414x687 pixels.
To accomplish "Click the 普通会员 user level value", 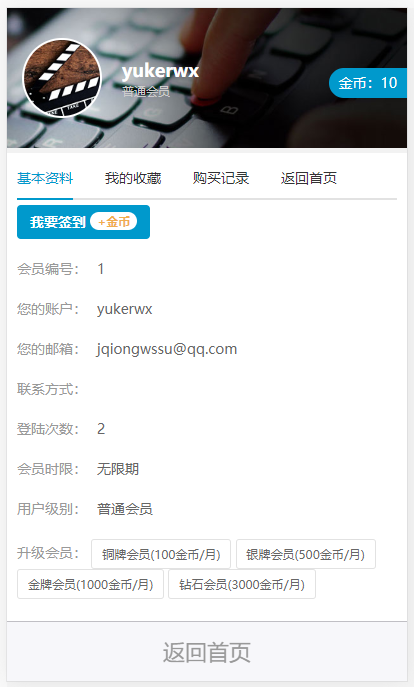I will pos(125,509).
